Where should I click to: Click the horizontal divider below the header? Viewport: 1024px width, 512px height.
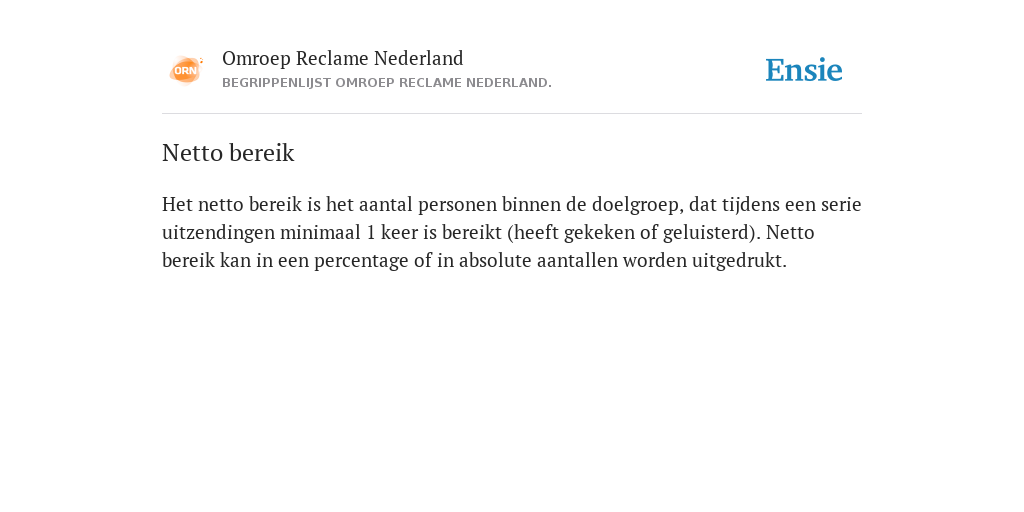tap(512, 114)
